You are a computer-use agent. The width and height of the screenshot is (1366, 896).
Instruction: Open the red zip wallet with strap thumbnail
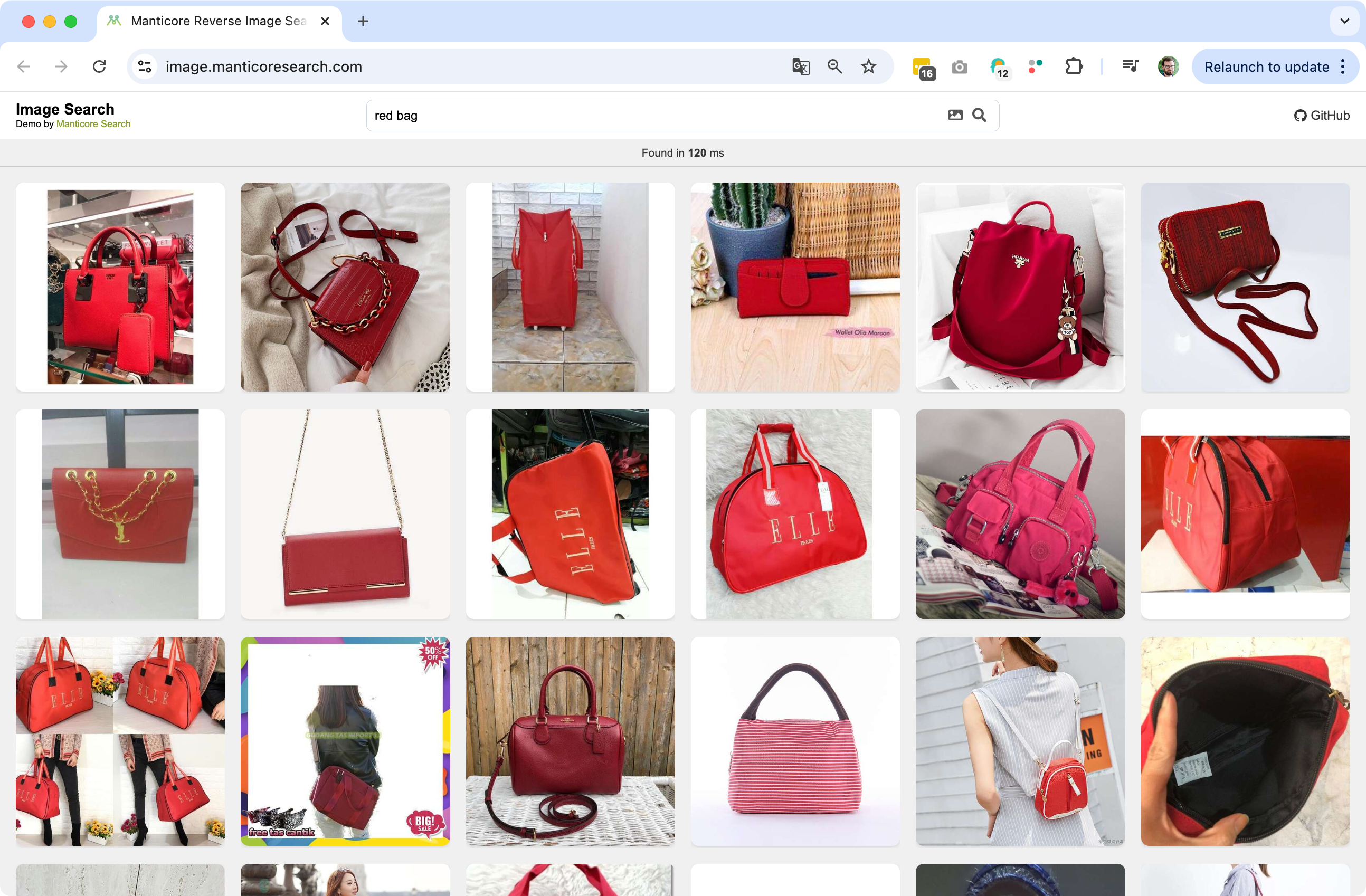[x=1246, y=287]
